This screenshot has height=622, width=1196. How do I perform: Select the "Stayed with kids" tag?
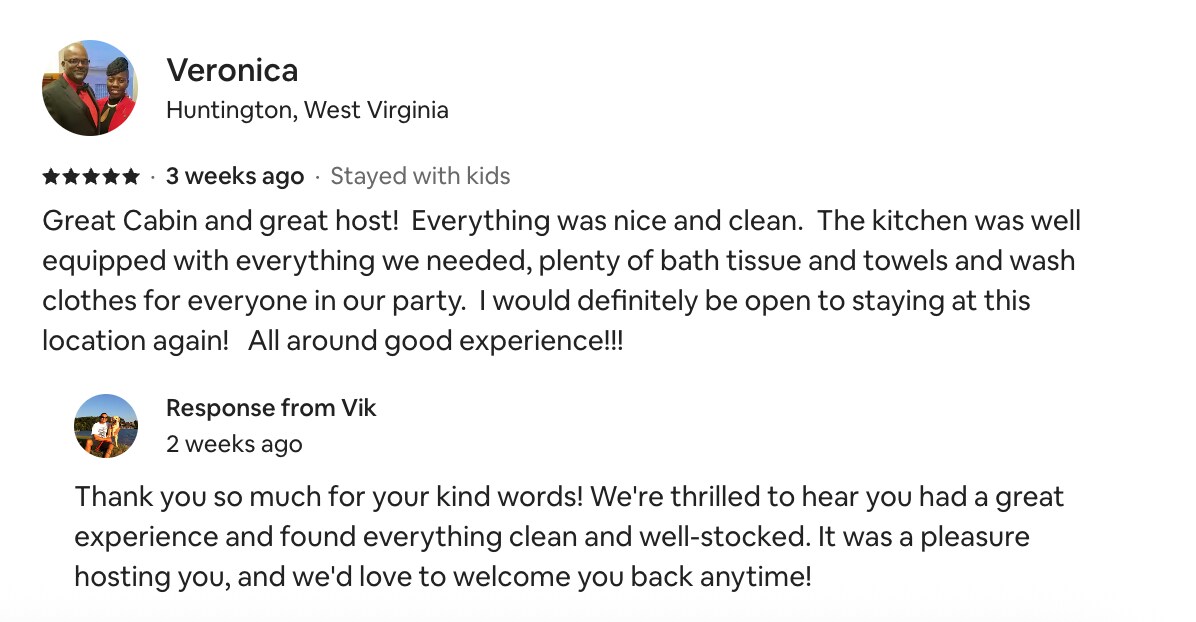[x=420, y=176]
